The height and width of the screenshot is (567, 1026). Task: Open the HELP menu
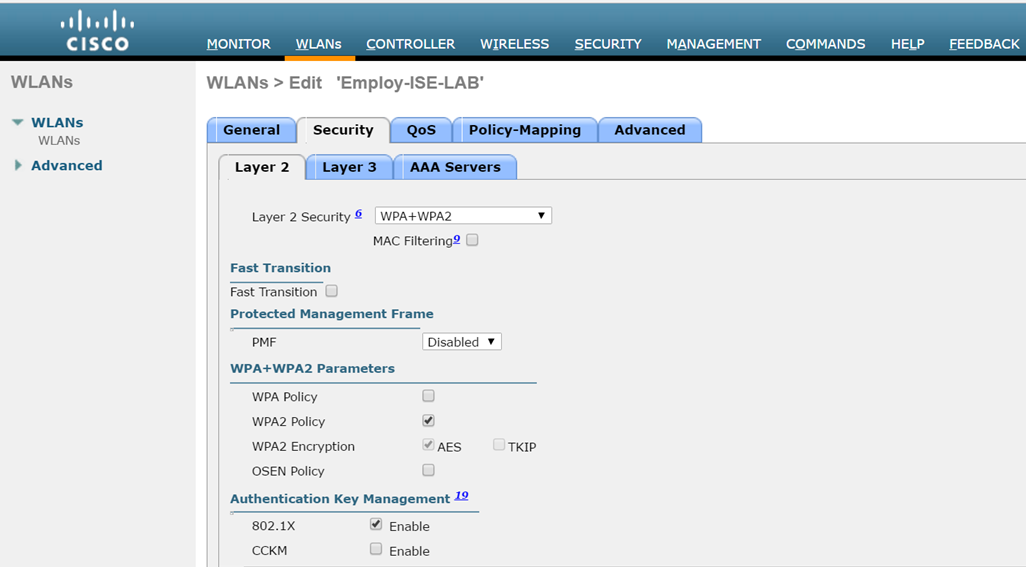[908, 44]
